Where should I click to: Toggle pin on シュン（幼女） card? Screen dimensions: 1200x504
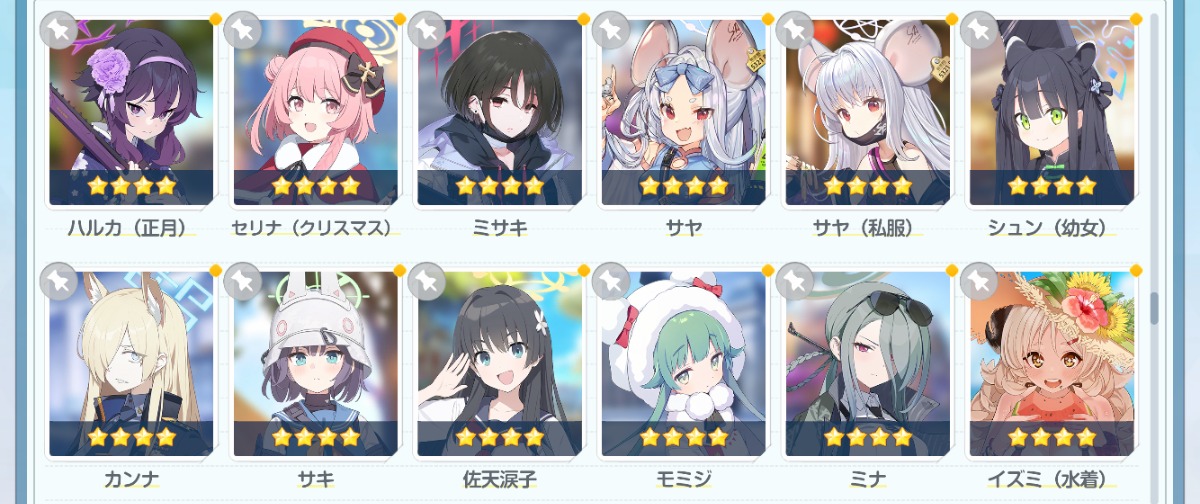pyautogui.click(x=979, y=31)
